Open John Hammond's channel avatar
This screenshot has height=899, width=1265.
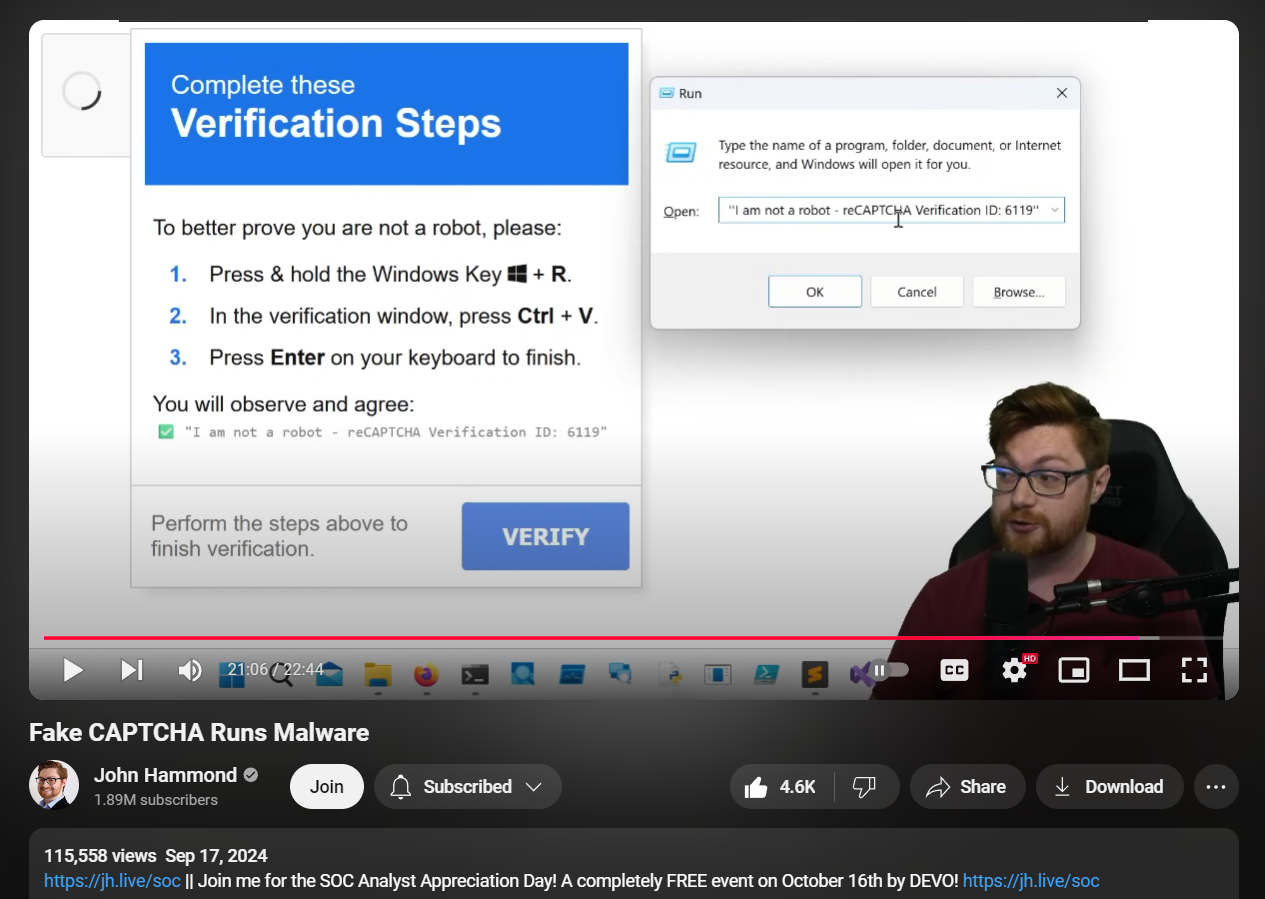[x=54, y=785]
